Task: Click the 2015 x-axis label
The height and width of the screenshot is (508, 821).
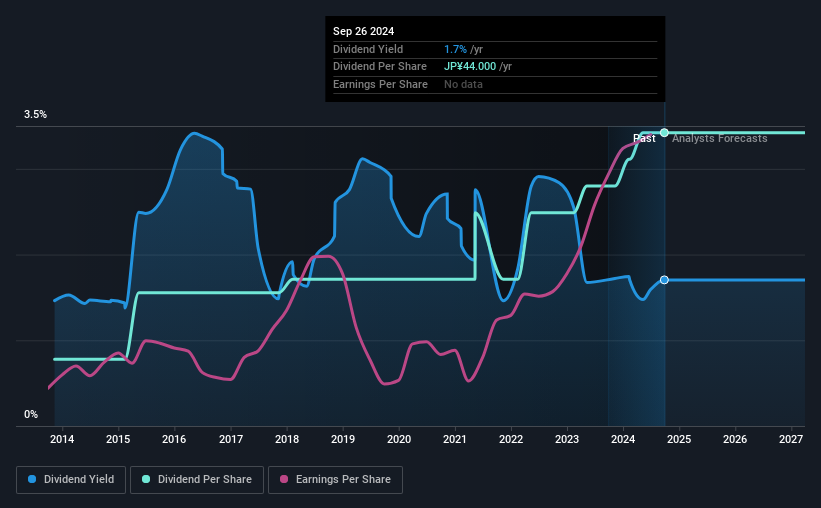Action: click(x=118, y=439)
